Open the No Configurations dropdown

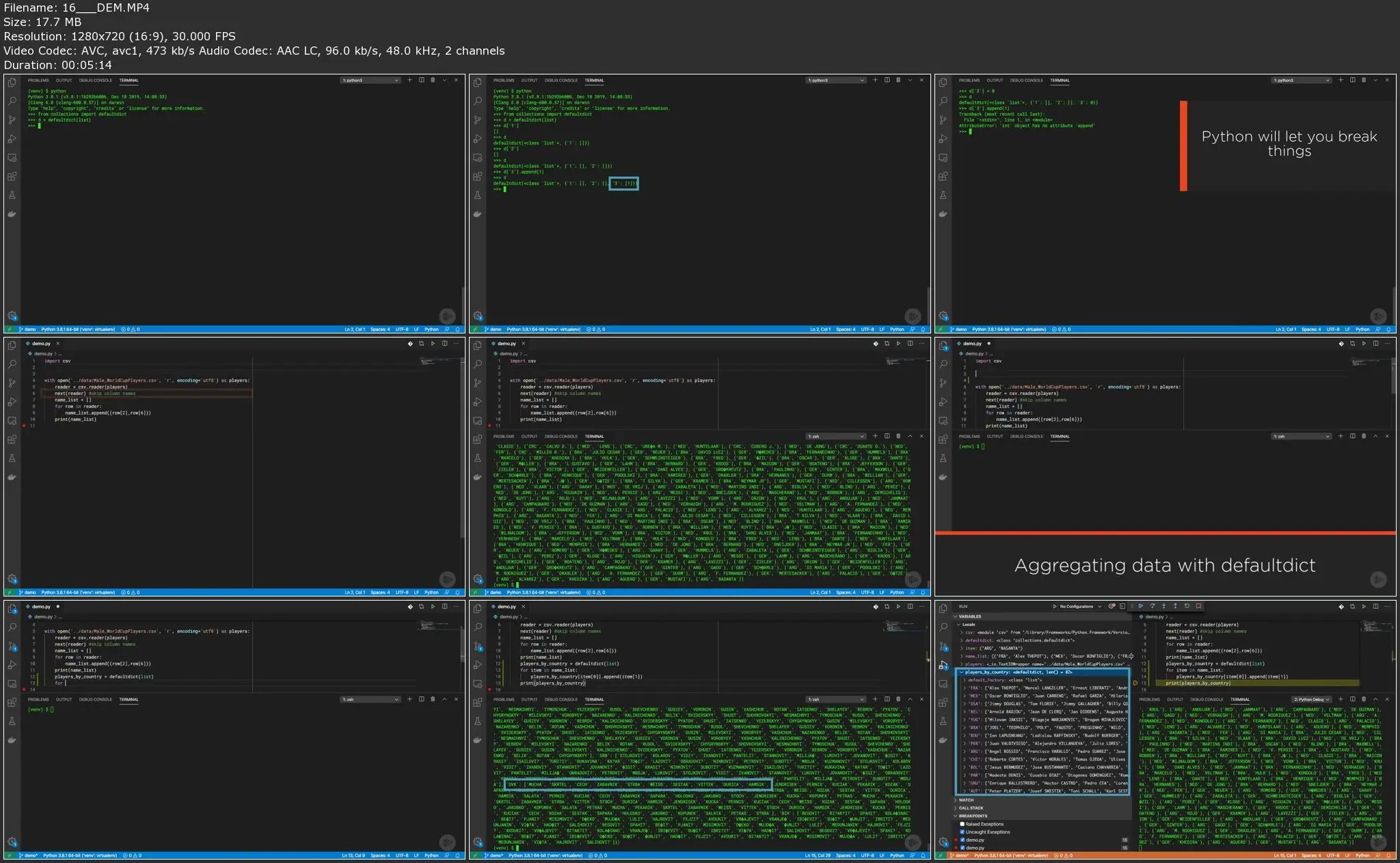[1080, 606]
